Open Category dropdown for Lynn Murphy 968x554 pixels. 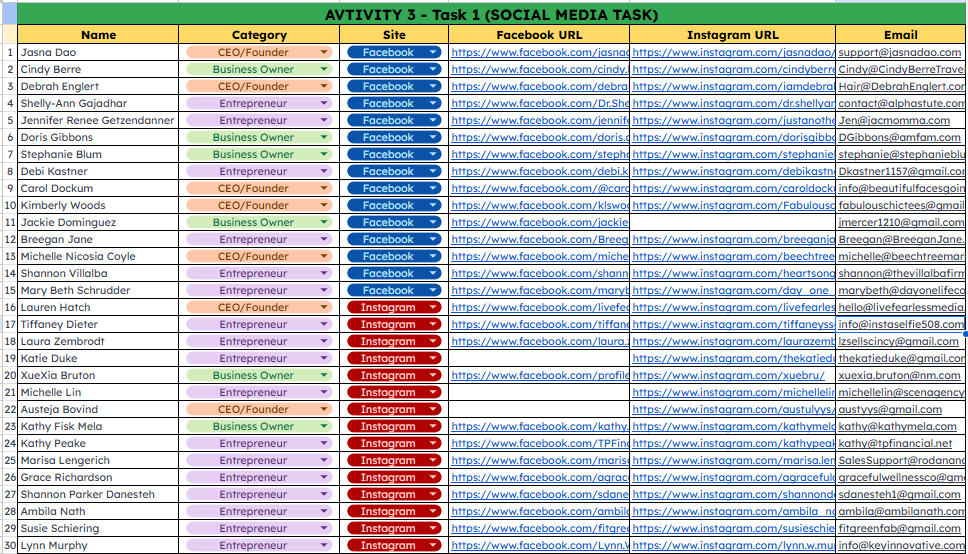[x=323, y=545]
